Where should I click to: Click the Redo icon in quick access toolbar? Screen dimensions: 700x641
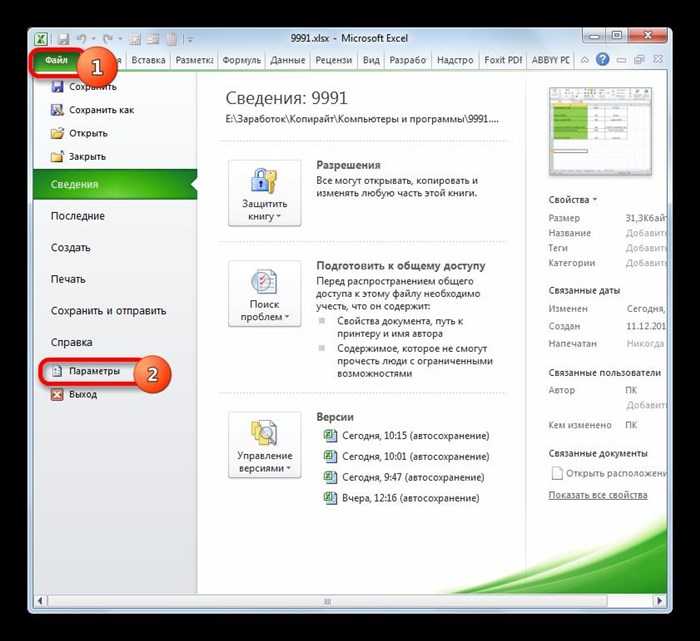tap(108, 39)
